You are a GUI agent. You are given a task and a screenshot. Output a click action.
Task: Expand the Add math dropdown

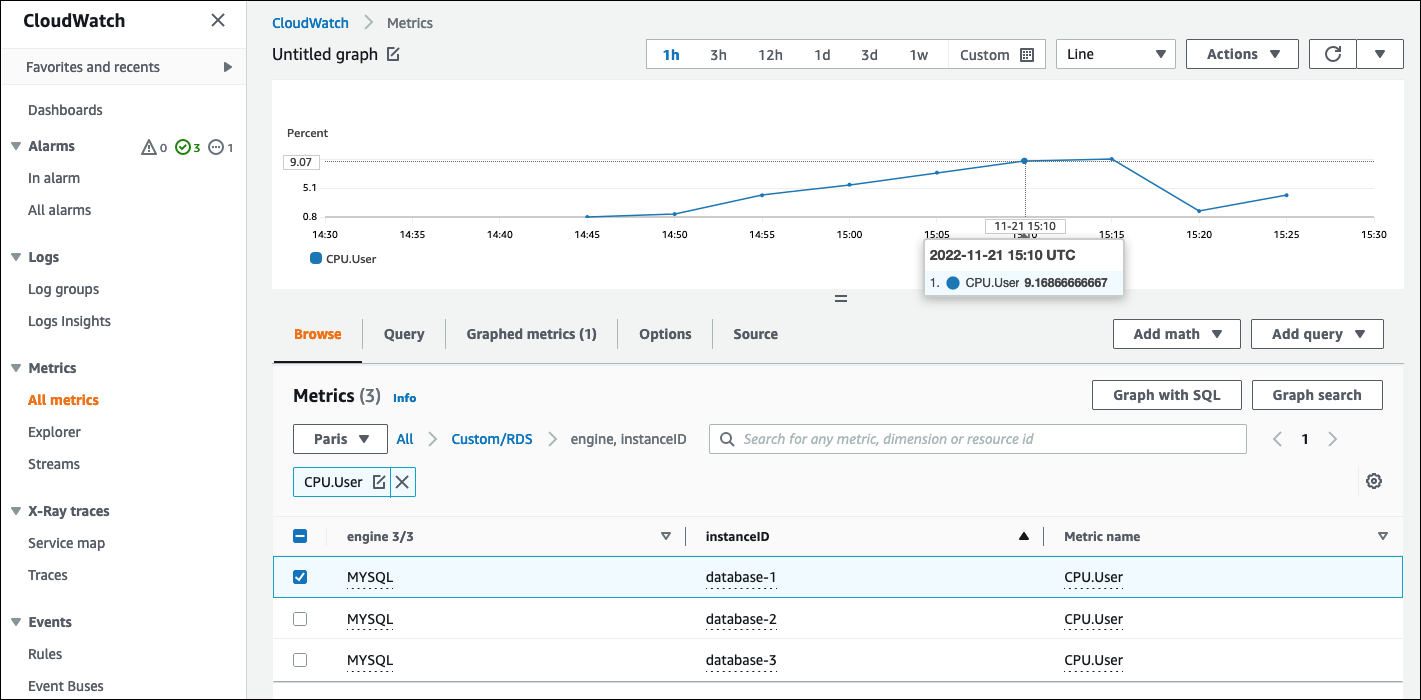(x=1176, y=334)
